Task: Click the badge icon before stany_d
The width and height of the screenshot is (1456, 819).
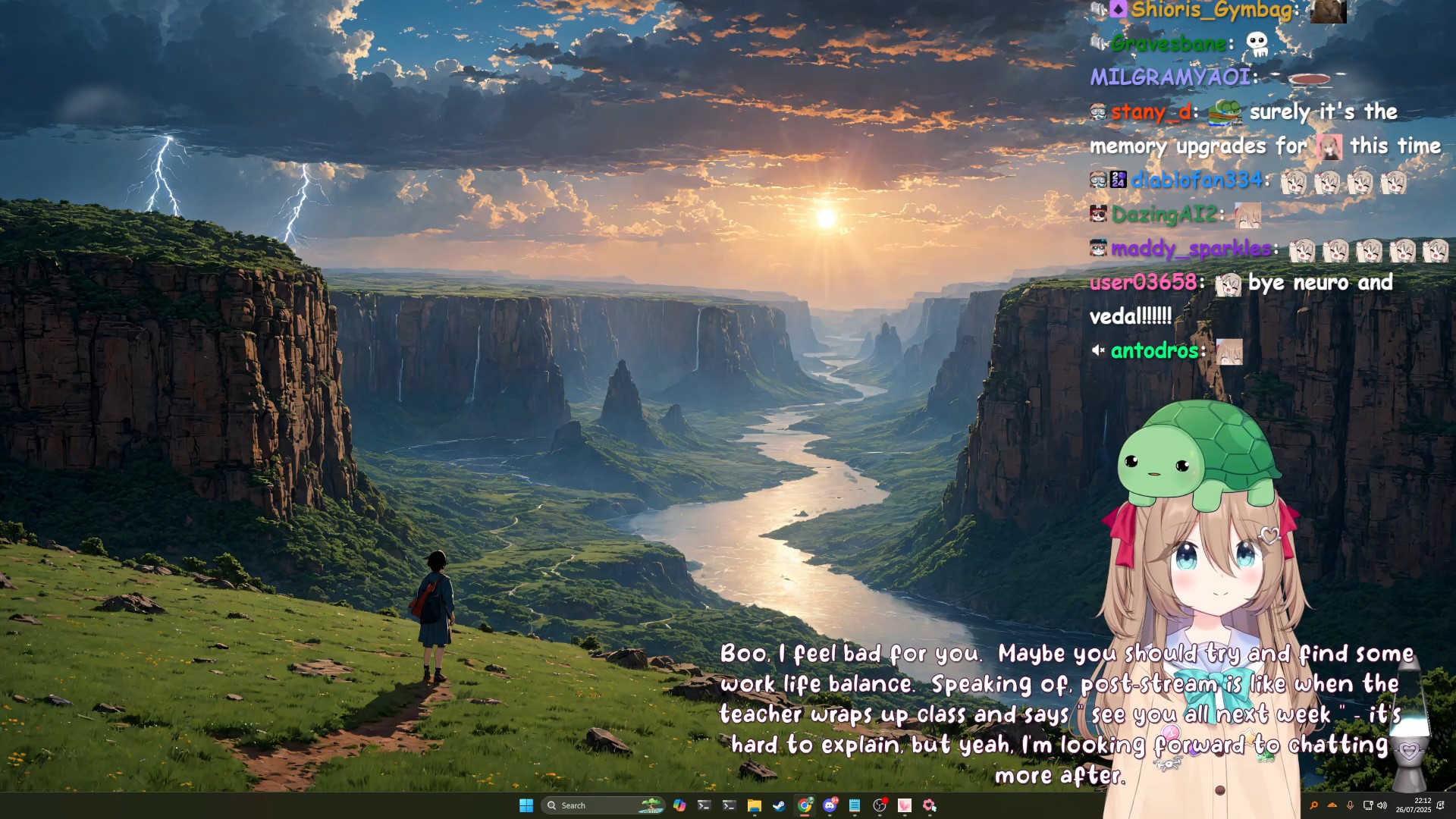Action: click(x=1098, y=112)
